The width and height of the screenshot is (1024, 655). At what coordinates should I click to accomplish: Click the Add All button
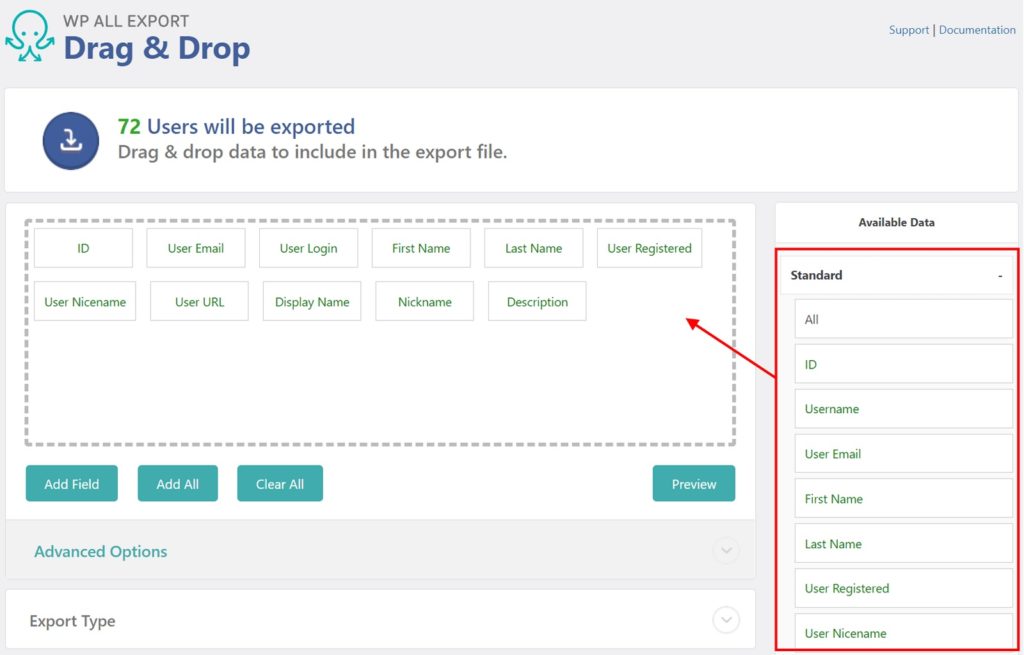(x=177, y=483)
